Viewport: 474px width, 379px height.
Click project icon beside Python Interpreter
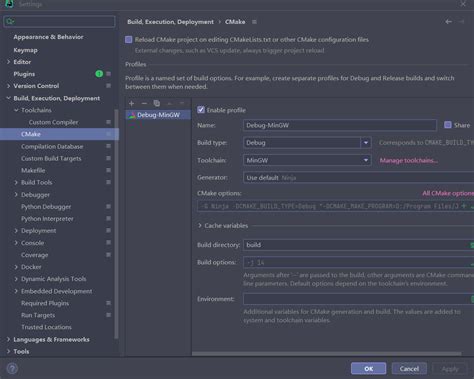pos(109,219)
